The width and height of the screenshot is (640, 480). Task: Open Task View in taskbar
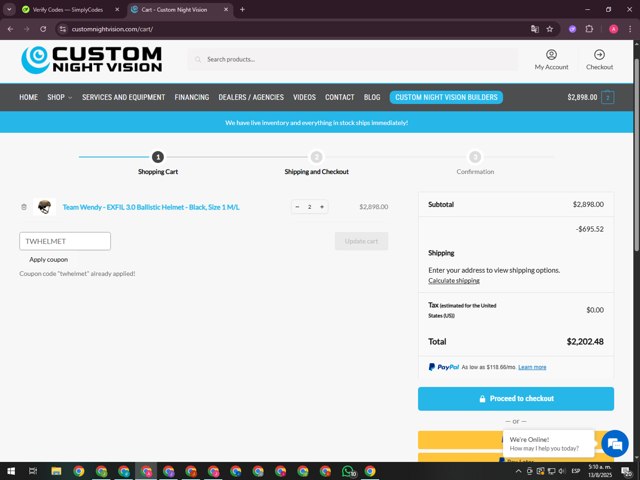click(33, 471)
